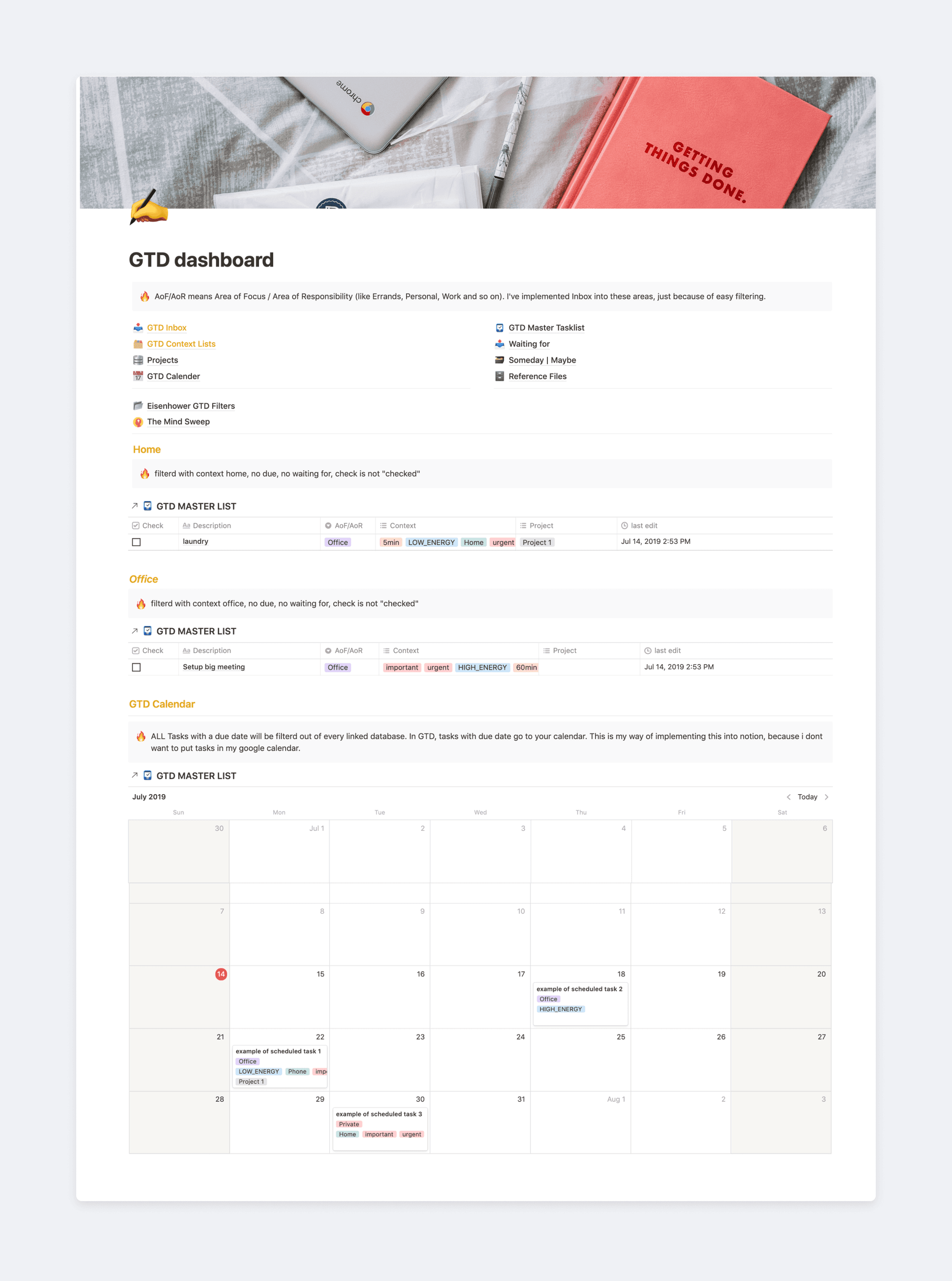The width and height of the screenshot is (952, 1281).
Task: Open the Projects page link
Action: click(163, 359)
